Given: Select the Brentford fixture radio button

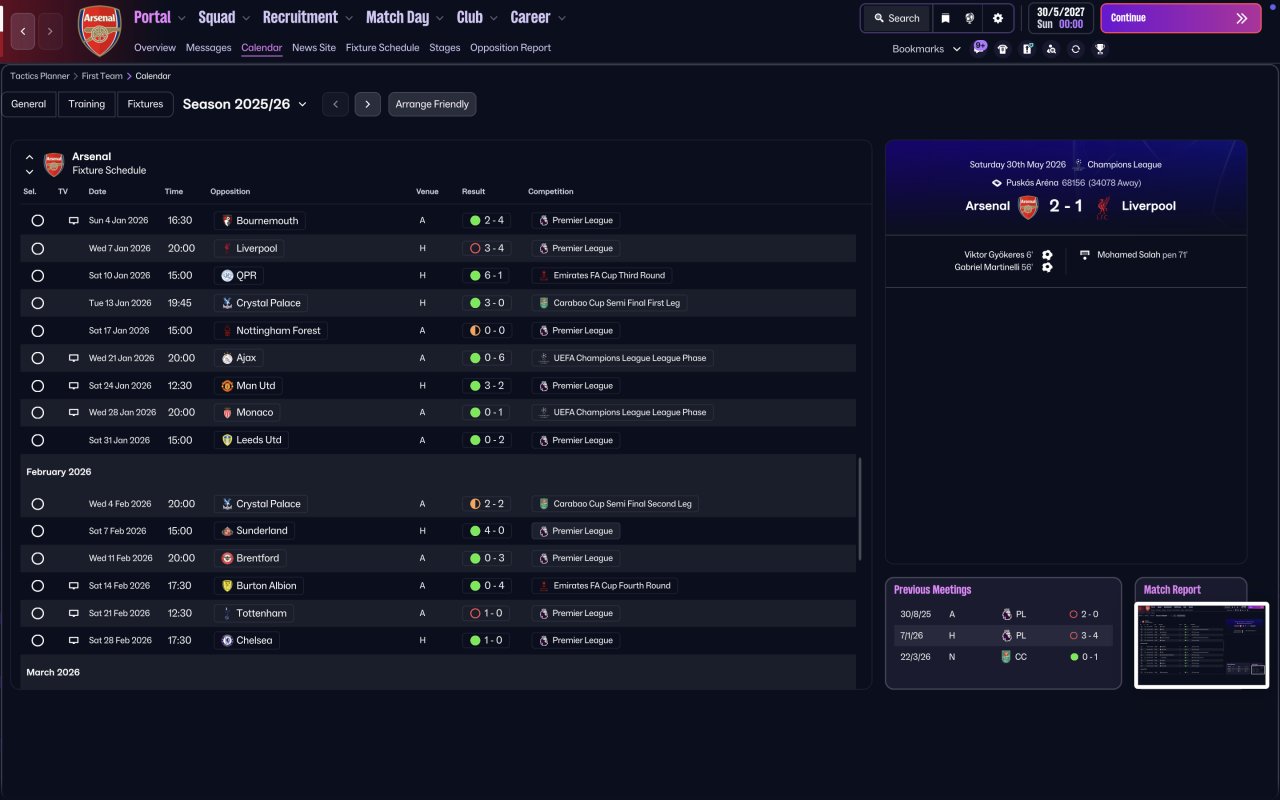Looking at the screenshot, I should 37,558.
